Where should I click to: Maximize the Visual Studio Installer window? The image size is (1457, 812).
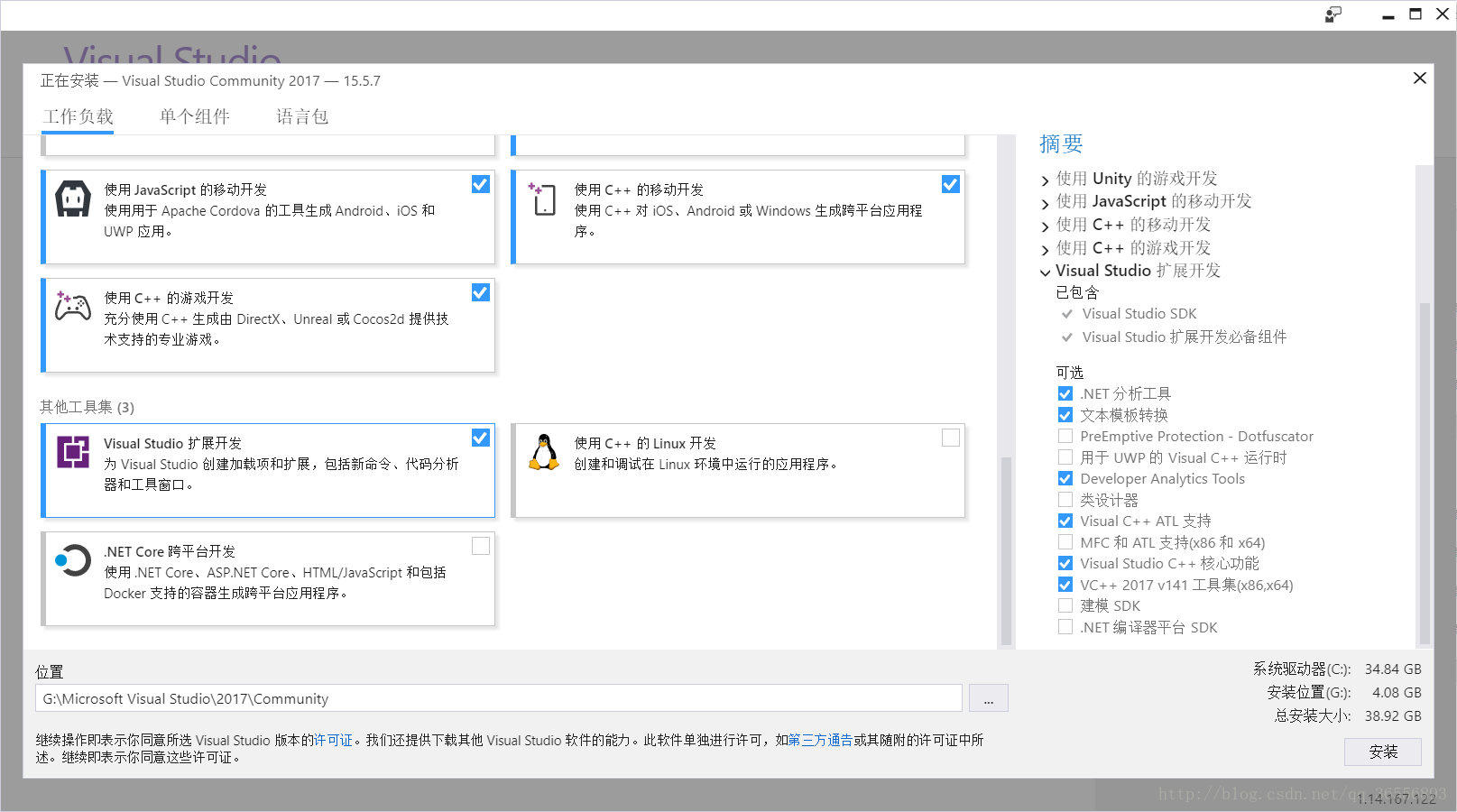pyautogui.click(x=1416, y=14)
